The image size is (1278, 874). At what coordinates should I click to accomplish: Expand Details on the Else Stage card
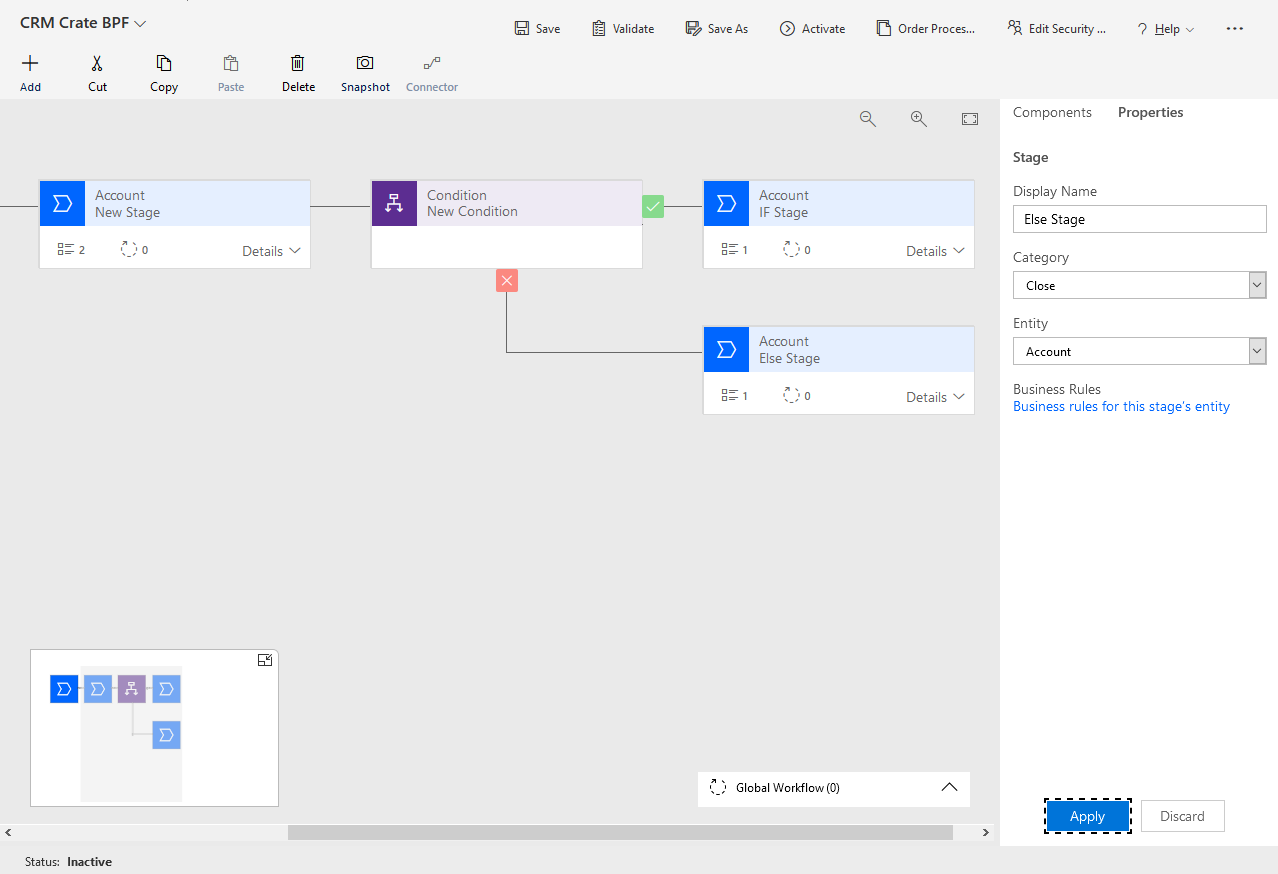pyautogui.click(x=934, y=396)
